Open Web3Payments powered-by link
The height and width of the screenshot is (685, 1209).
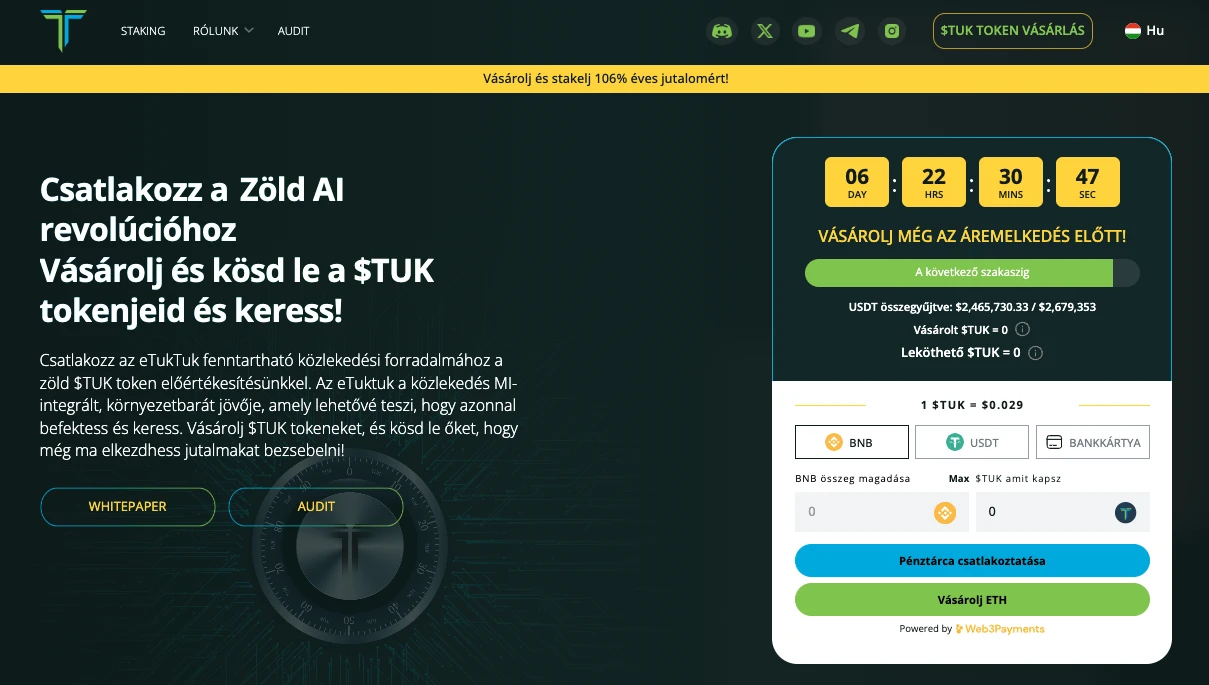tap(1000, 629)
